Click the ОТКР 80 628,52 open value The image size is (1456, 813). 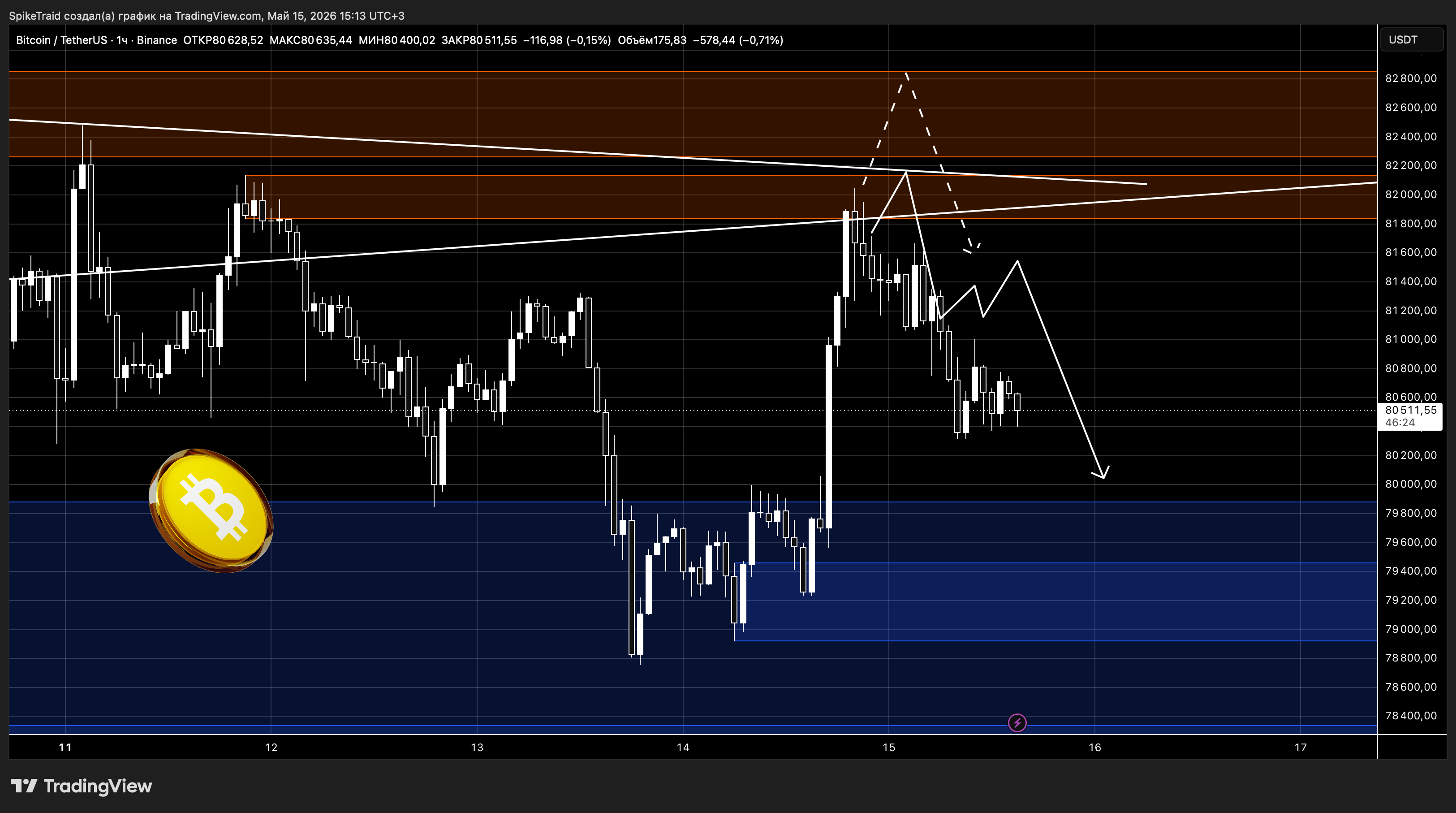point(223,40)
